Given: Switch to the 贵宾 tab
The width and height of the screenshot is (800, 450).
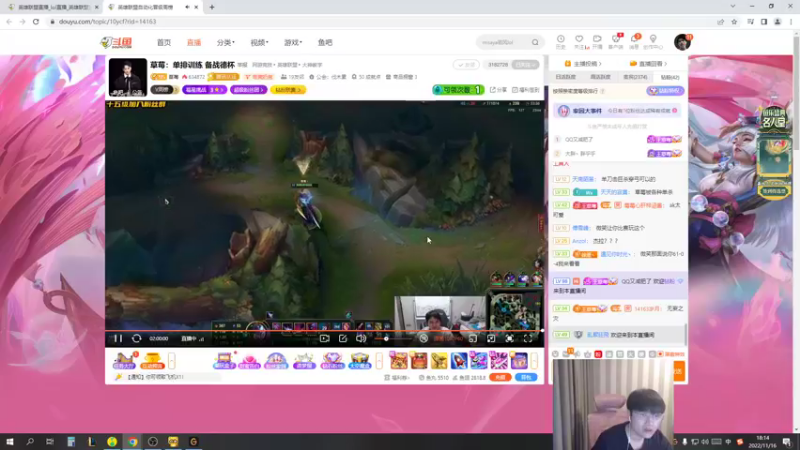Looking at the screenshot, I should click(635, 77).
